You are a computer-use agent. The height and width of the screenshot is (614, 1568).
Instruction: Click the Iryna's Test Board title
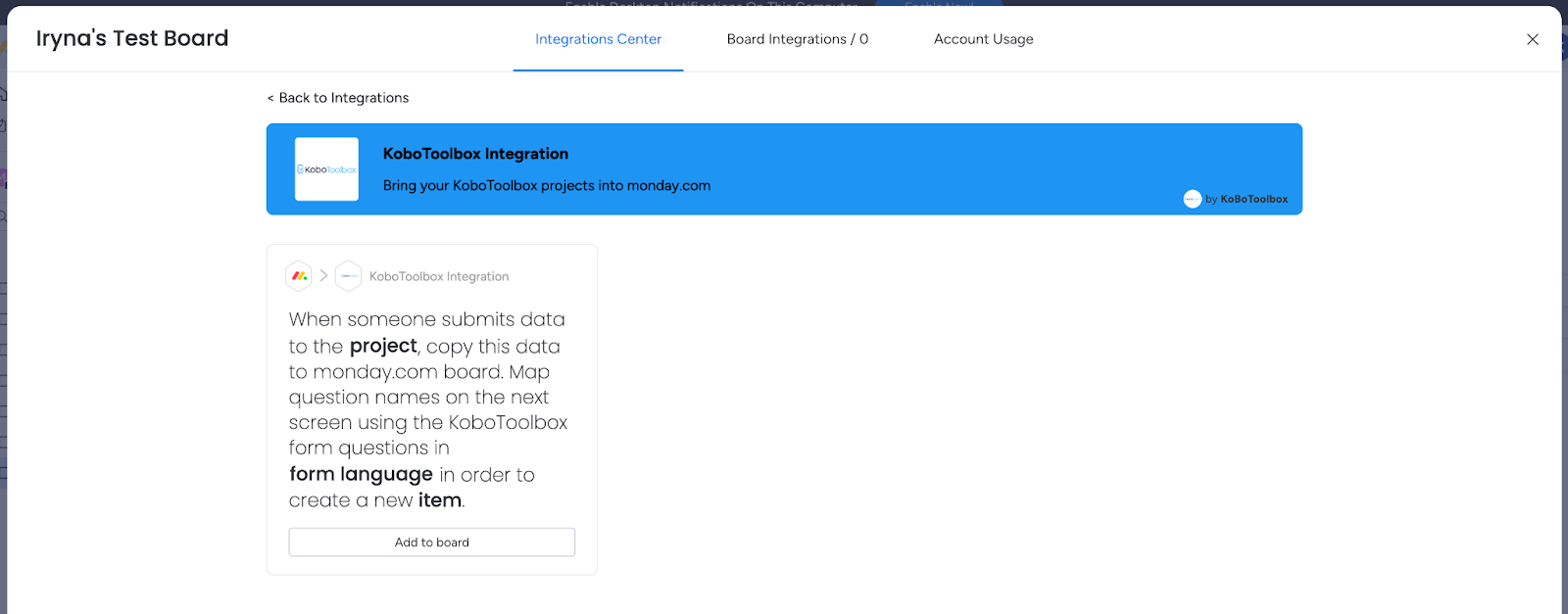point(132,38)
